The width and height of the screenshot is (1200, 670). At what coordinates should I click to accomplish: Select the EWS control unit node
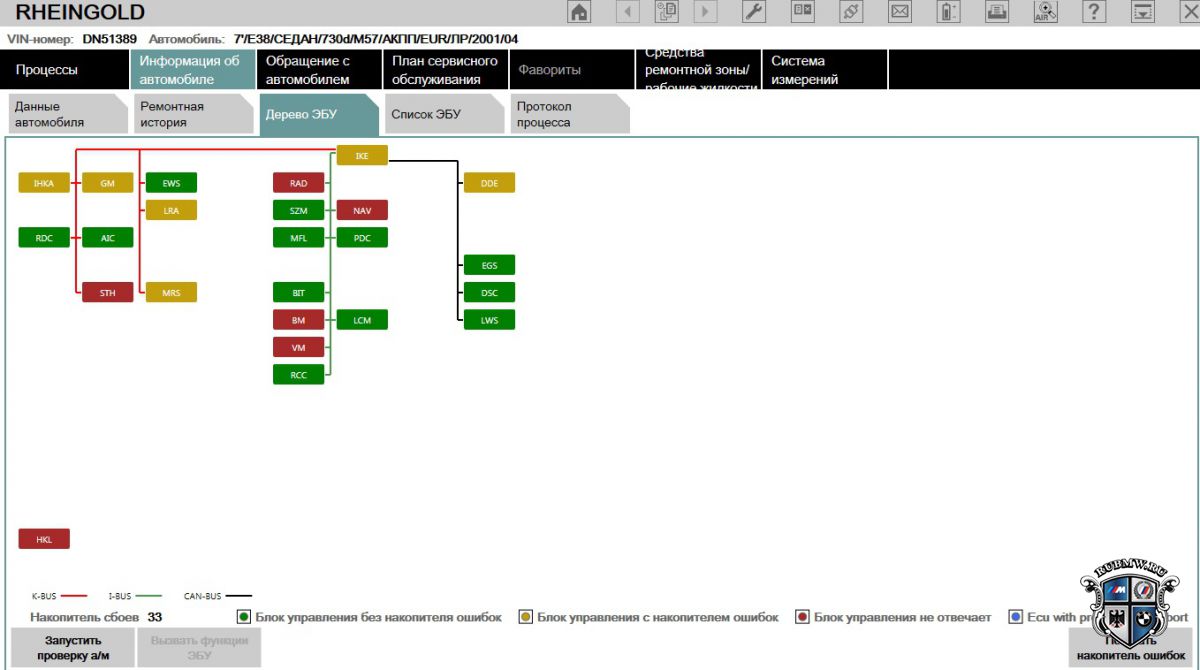click(171, 183)
